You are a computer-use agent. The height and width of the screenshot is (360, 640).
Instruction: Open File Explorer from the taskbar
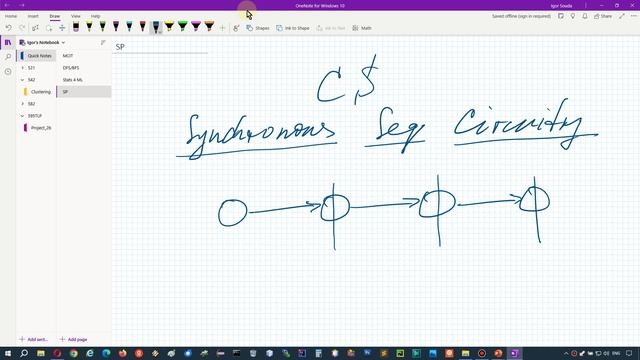click(x=41, y=353)
